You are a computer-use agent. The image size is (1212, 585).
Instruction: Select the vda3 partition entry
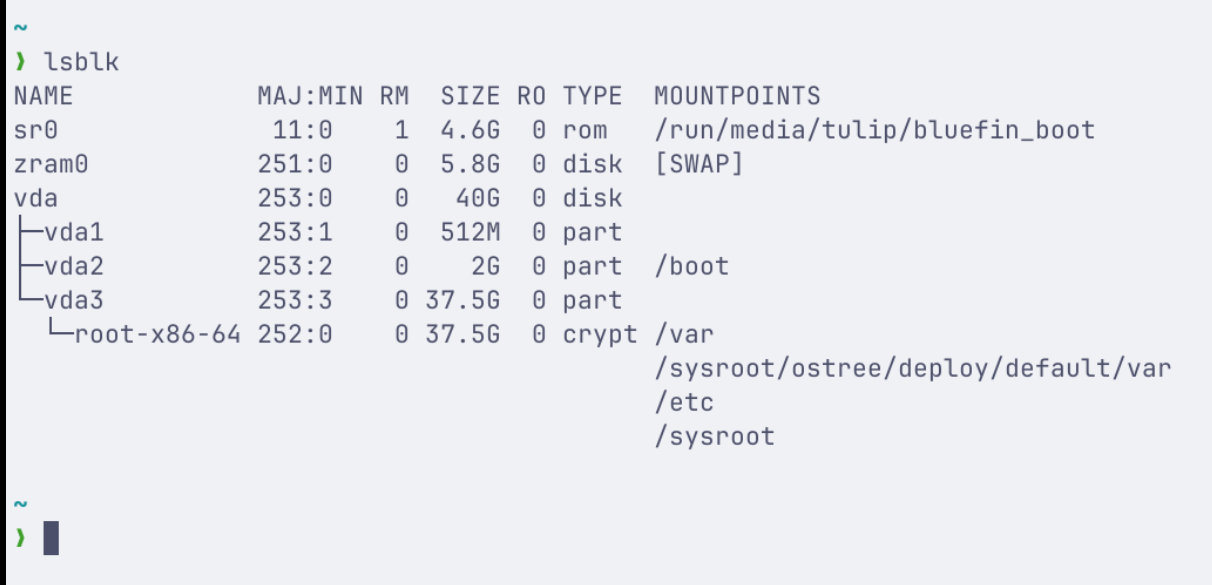73,300
